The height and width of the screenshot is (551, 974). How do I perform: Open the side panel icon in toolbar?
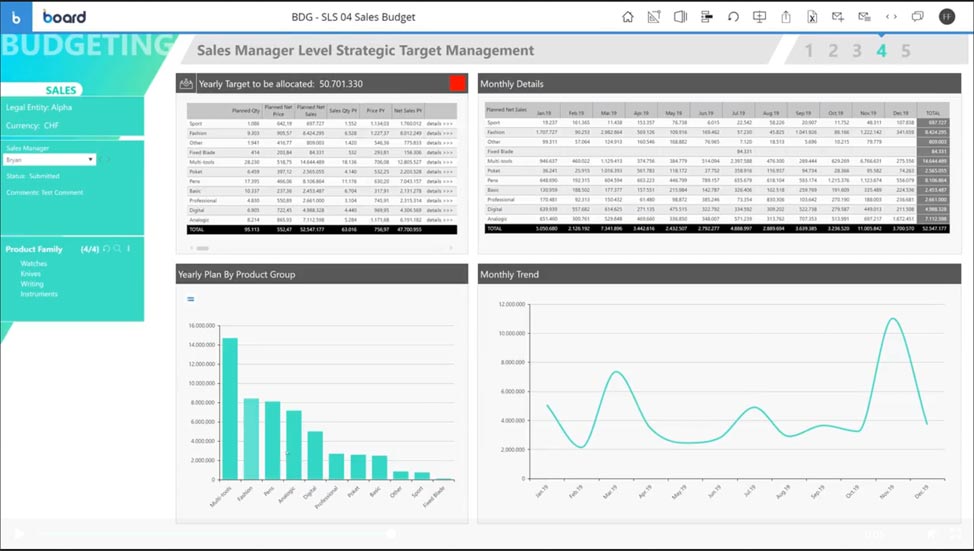pyautogui.click(x=680, y=17)
